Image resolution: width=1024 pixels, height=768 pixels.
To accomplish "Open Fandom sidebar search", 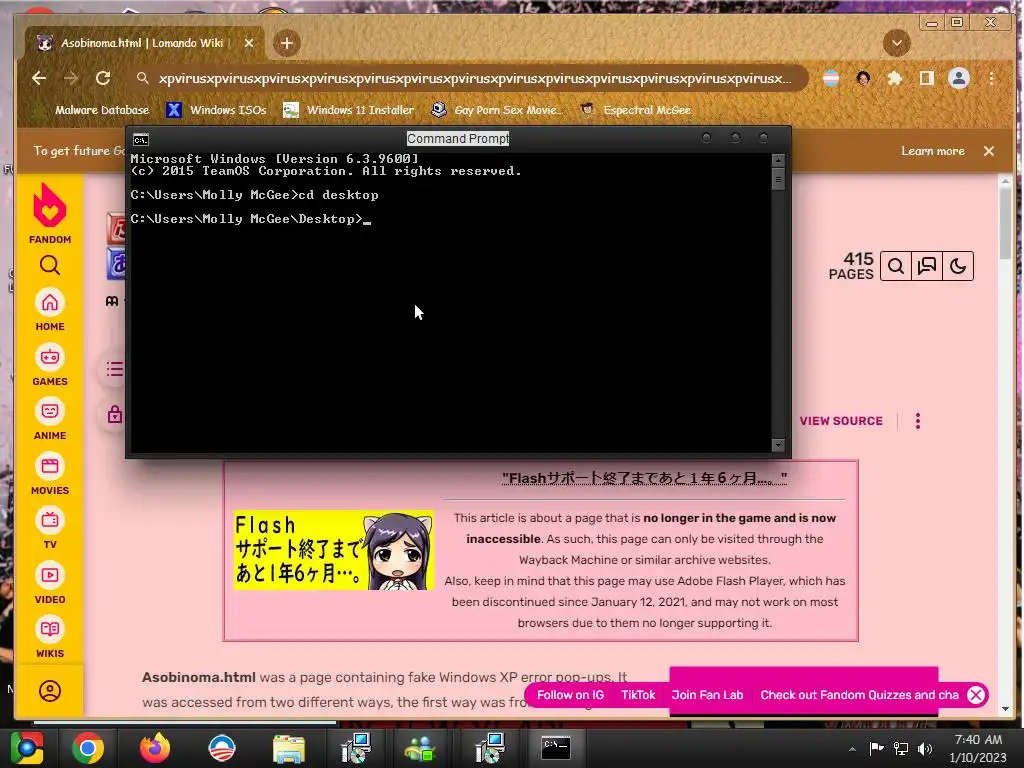I will (50, 265).
